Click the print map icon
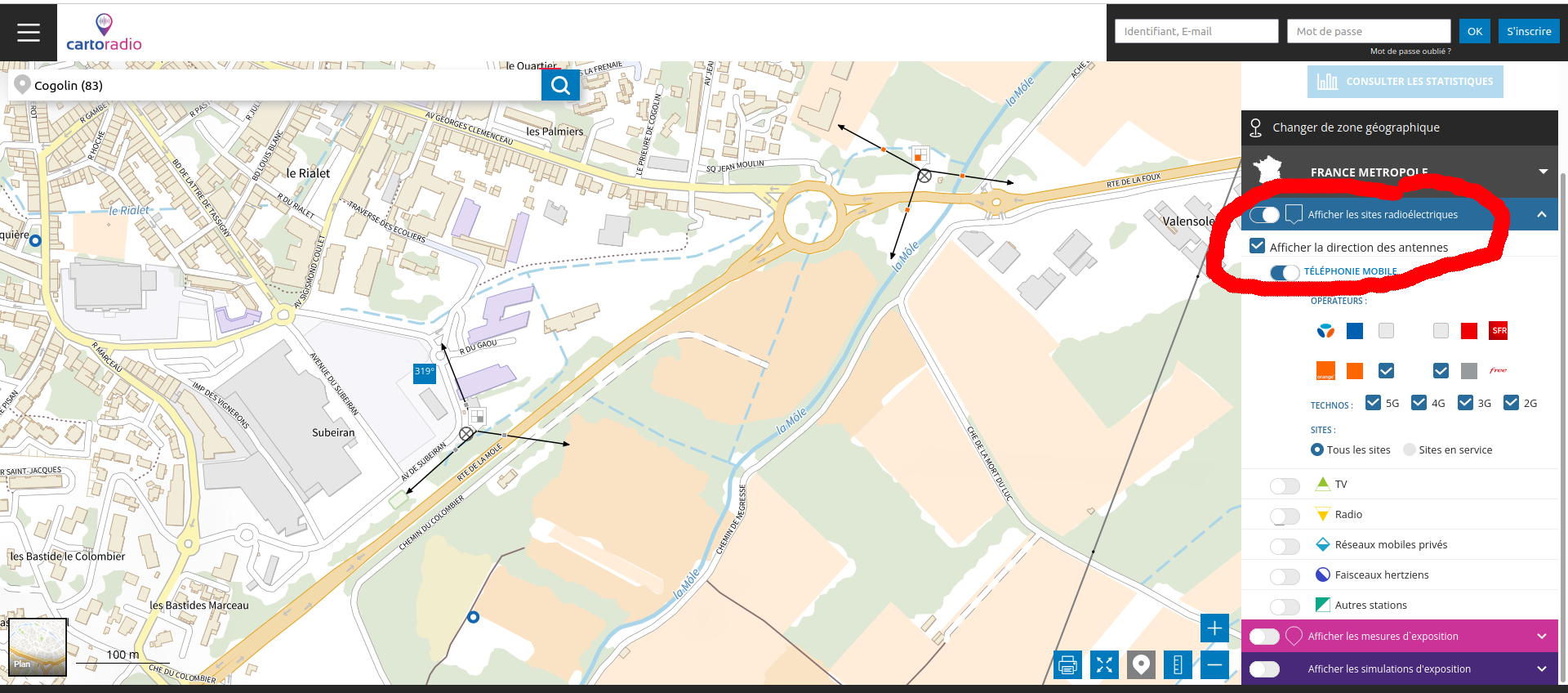Screen dimensions: 1568x693 click(1067, 665)
